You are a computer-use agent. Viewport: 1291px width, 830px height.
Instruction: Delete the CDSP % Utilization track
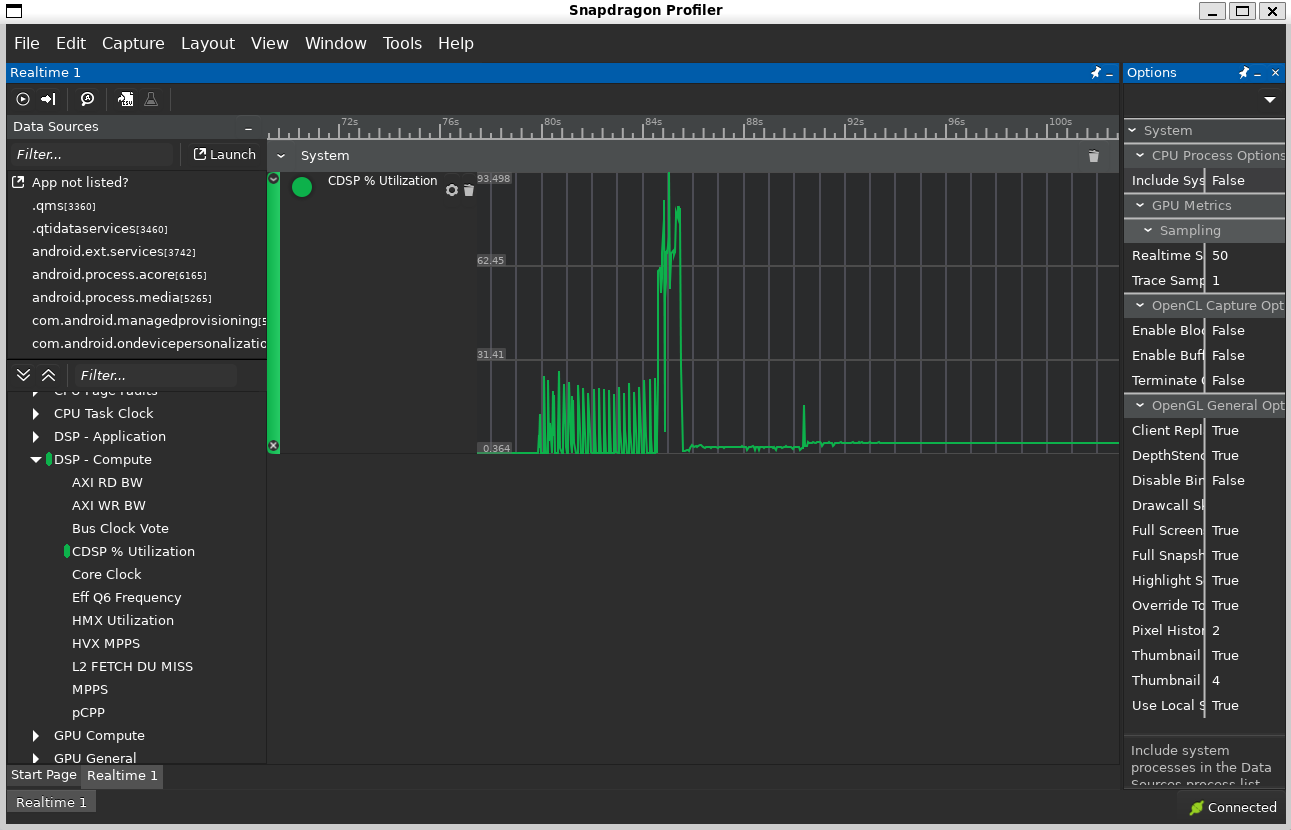click(x=469, y=190)
